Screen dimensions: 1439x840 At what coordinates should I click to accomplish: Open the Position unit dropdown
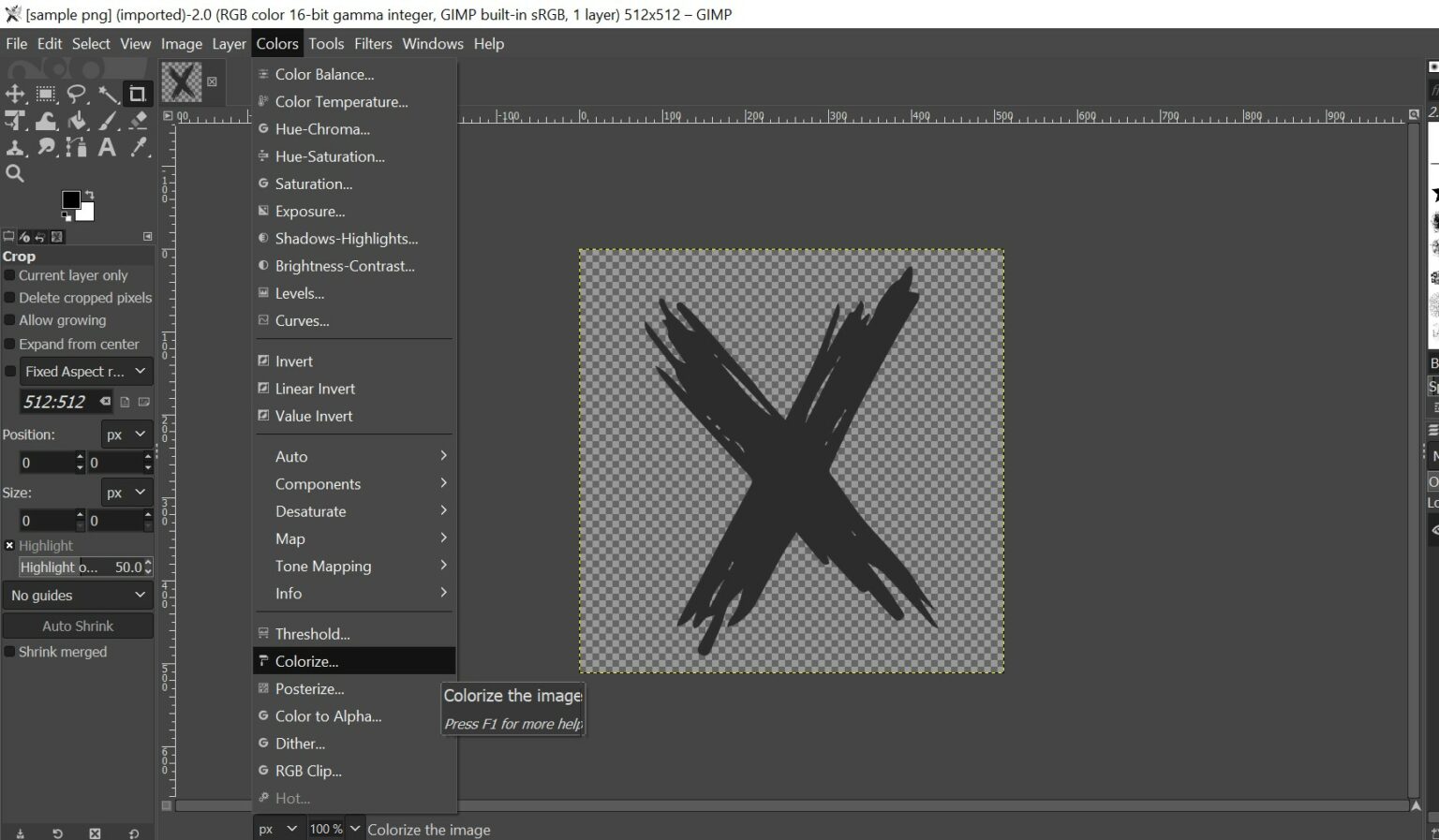coord(126,434)
